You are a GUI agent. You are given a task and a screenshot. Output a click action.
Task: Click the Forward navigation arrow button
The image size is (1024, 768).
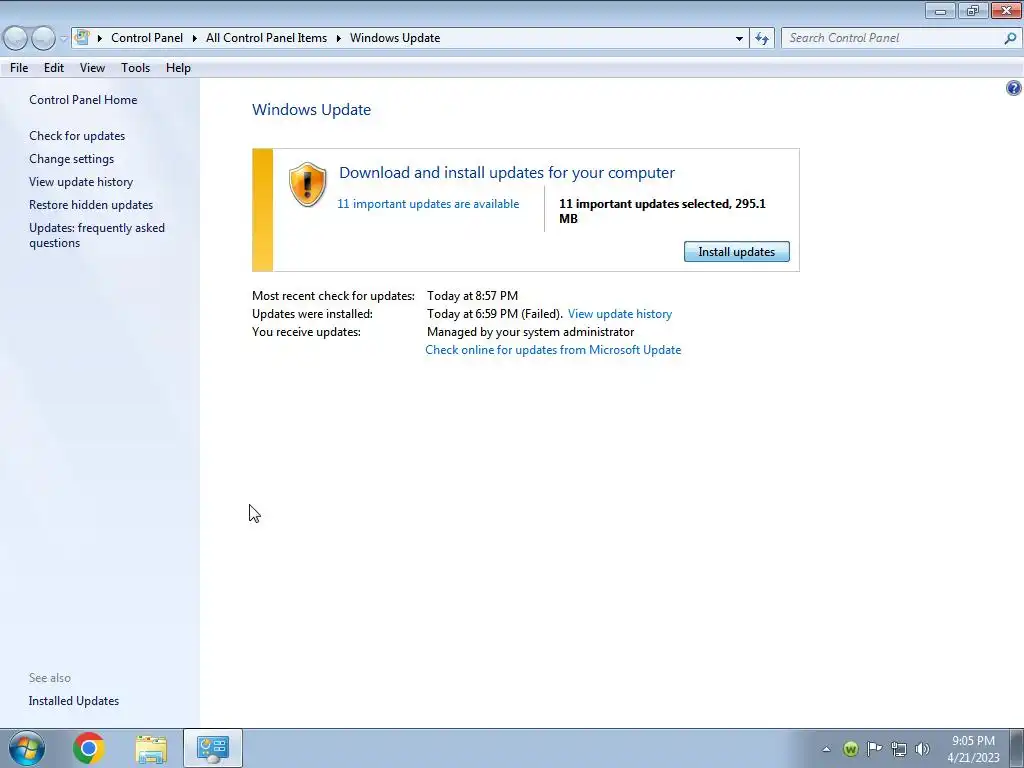click(x=43, y=38)
